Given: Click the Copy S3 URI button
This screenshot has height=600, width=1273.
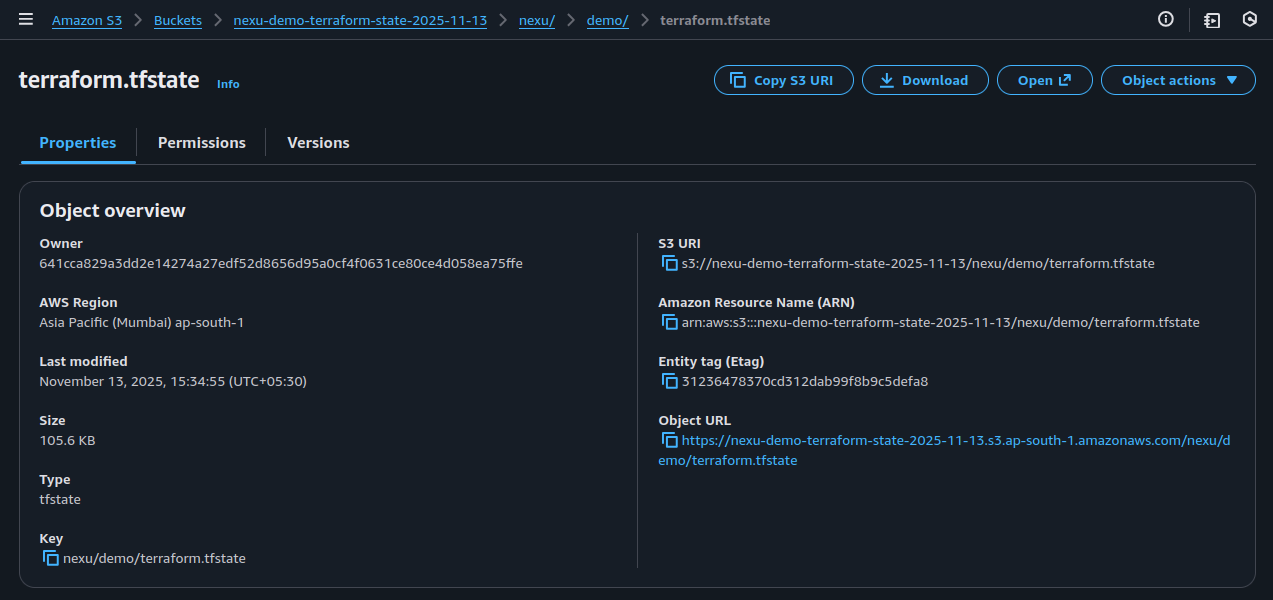Looking at the screenshot, I should (x=783, y=80).
